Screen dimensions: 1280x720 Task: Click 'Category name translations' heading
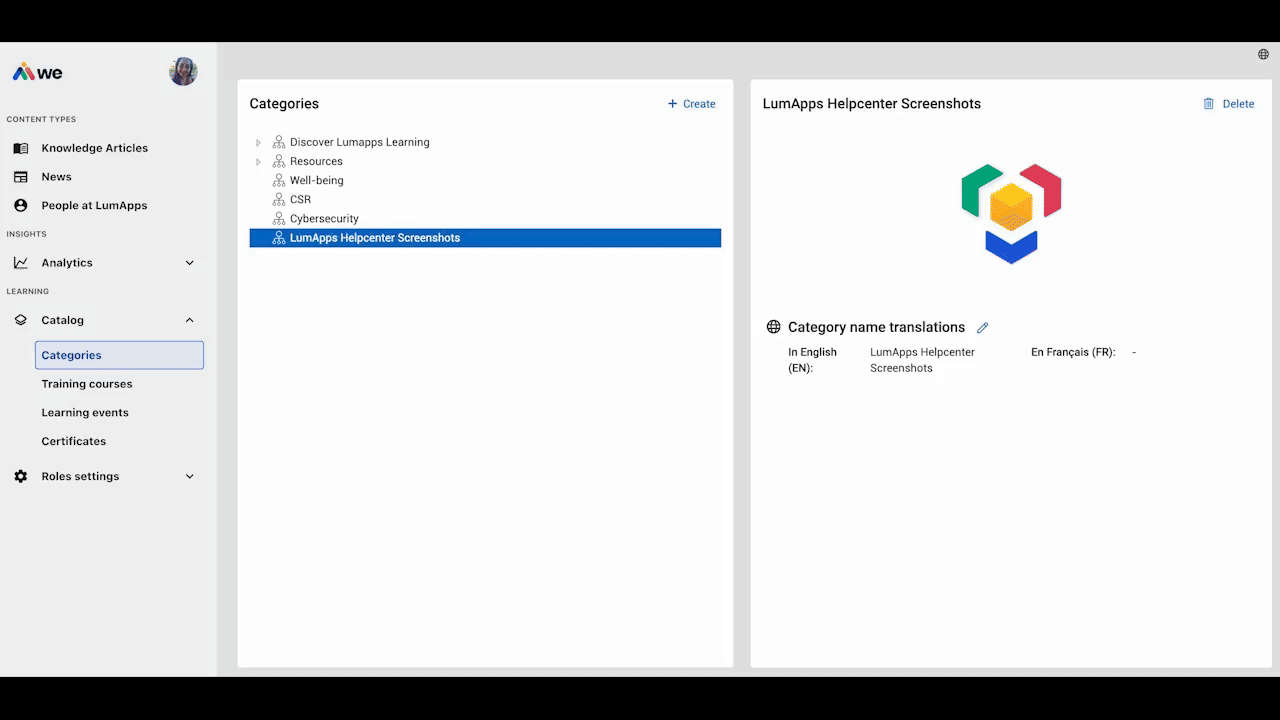(876, 327)
